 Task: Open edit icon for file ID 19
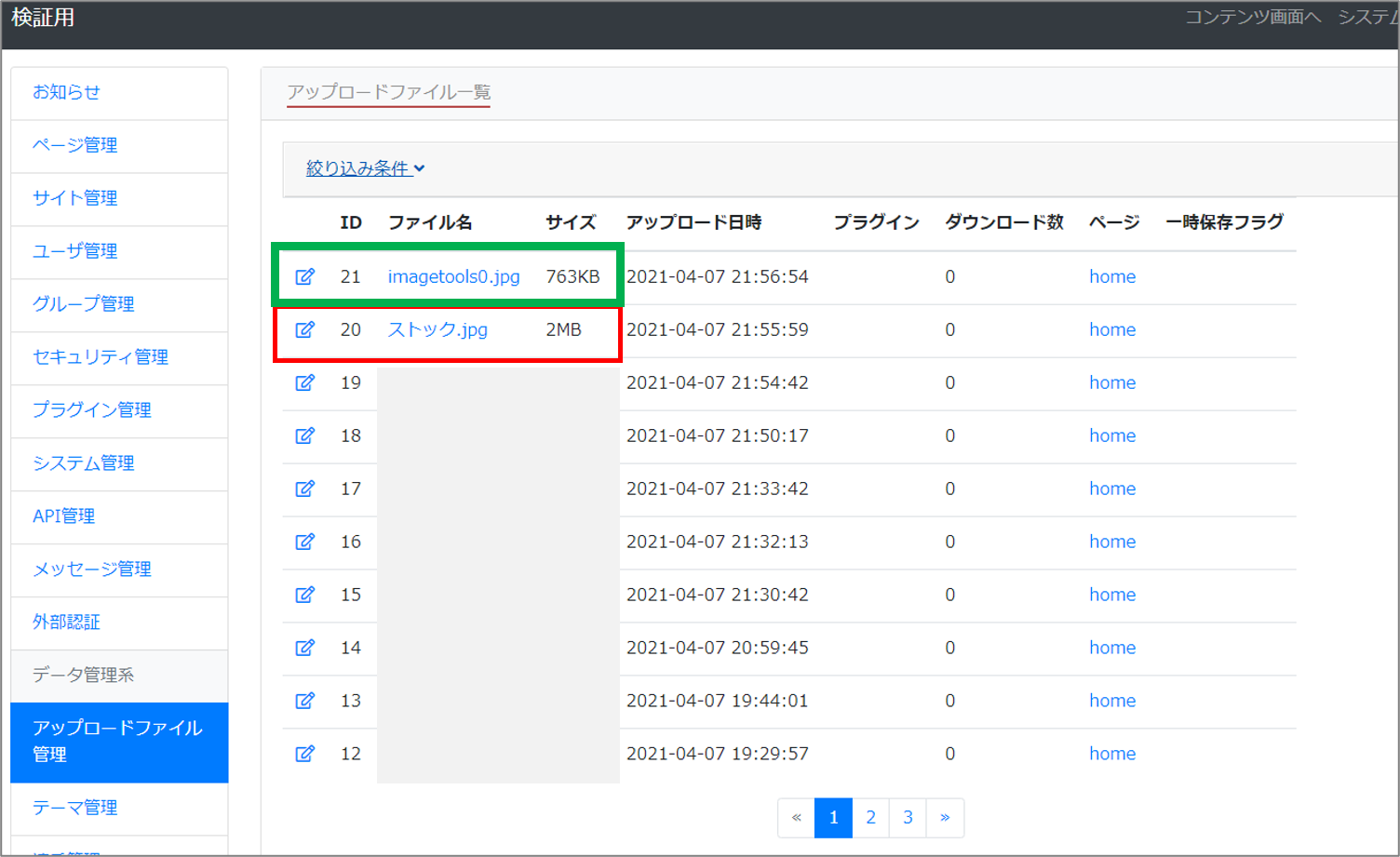[304, 382]
